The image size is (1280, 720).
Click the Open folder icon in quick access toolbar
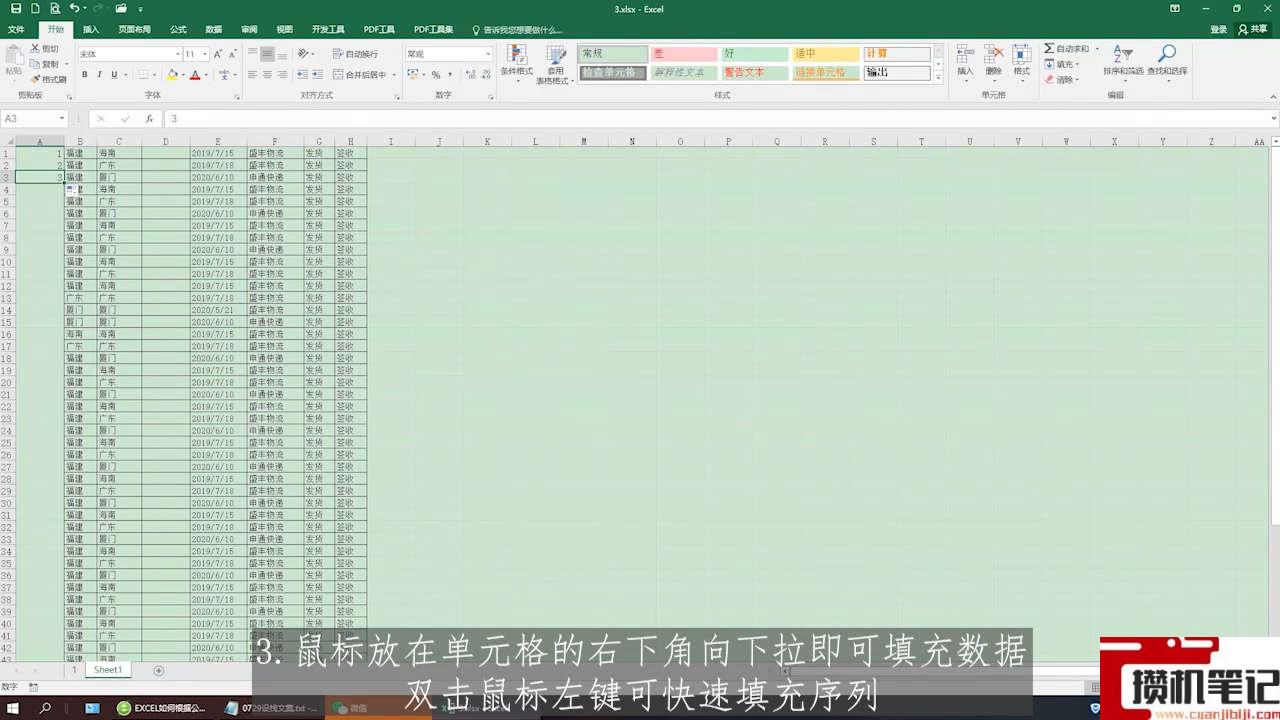pos(121,8)
